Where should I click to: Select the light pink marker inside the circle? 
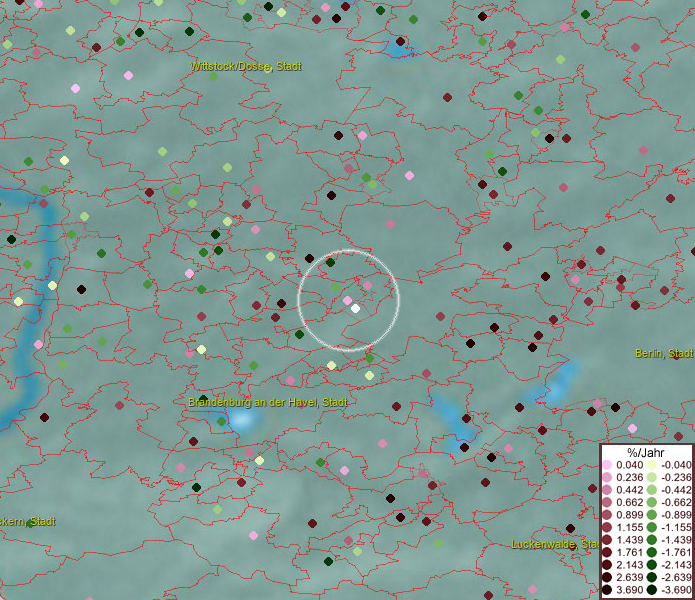pos(347,300)
